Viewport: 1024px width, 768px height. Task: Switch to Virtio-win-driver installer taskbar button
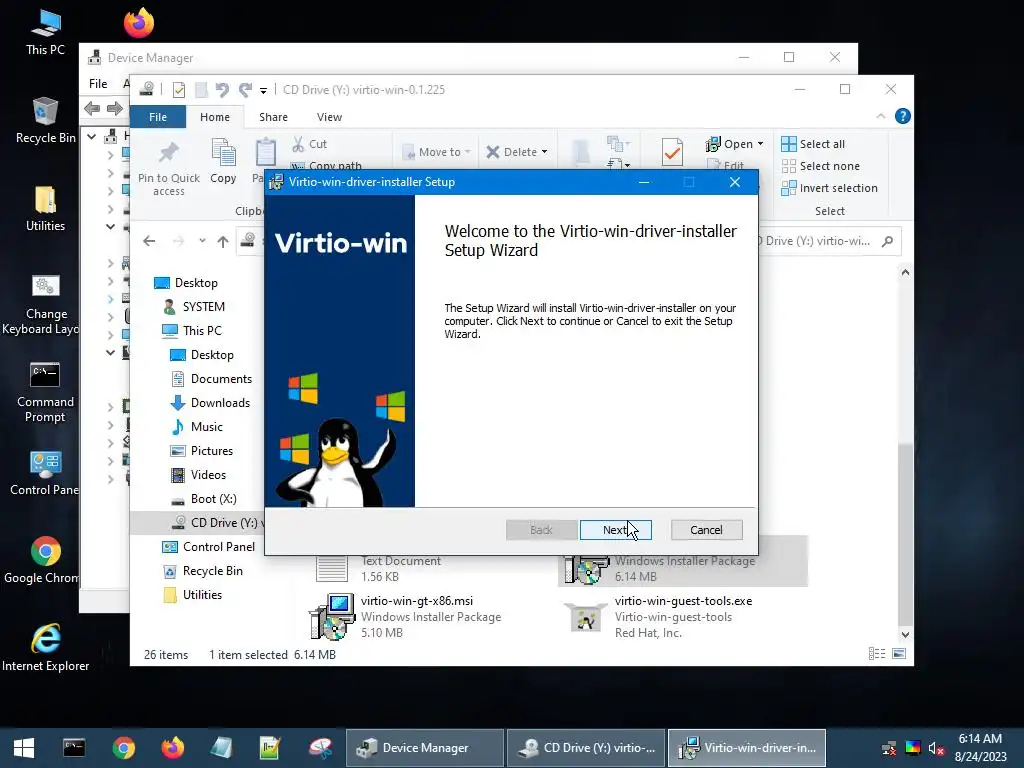pos(747,748)
